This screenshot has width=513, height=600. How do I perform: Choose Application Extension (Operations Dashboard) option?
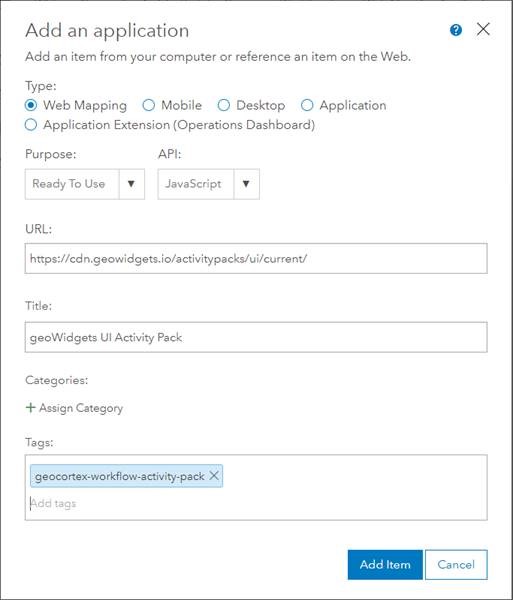[x=31, y=125]
